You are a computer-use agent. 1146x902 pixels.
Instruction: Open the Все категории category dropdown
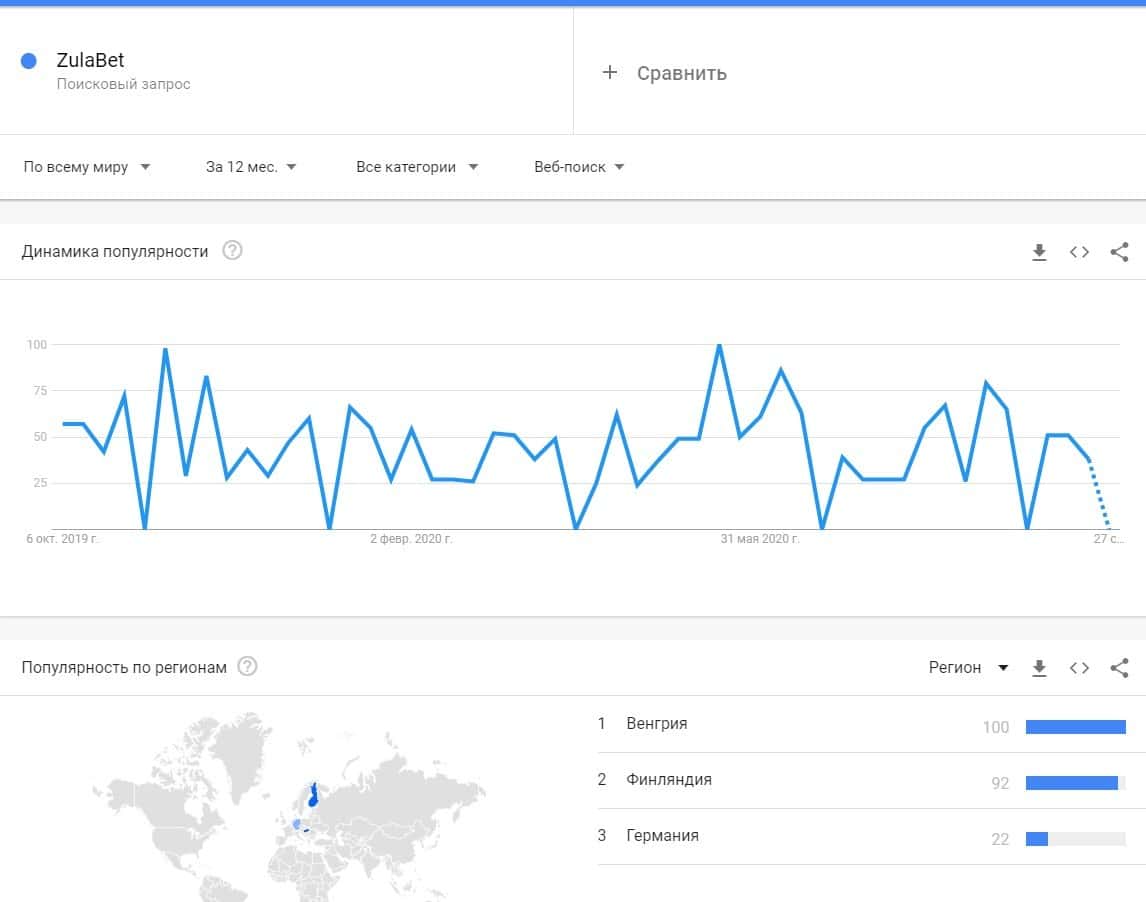tap(416, 167)
